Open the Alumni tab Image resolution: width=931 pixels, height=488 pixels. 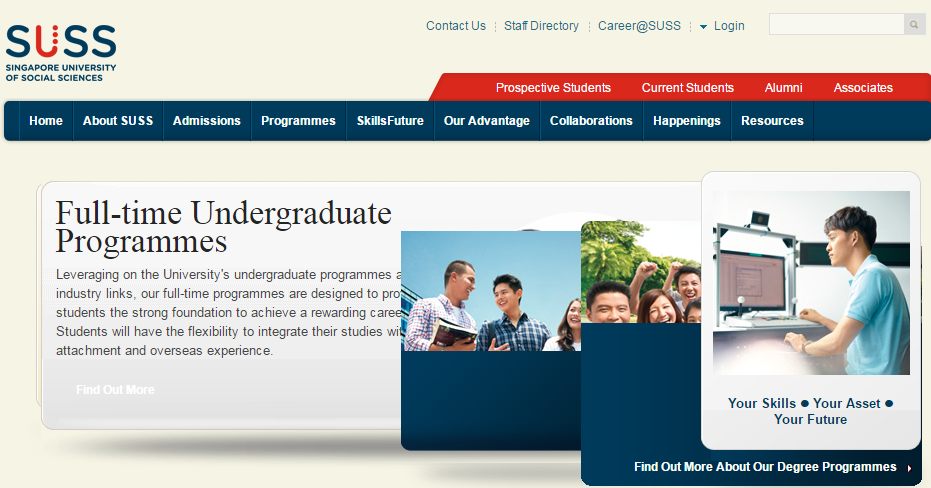click(x=783, y=88)
